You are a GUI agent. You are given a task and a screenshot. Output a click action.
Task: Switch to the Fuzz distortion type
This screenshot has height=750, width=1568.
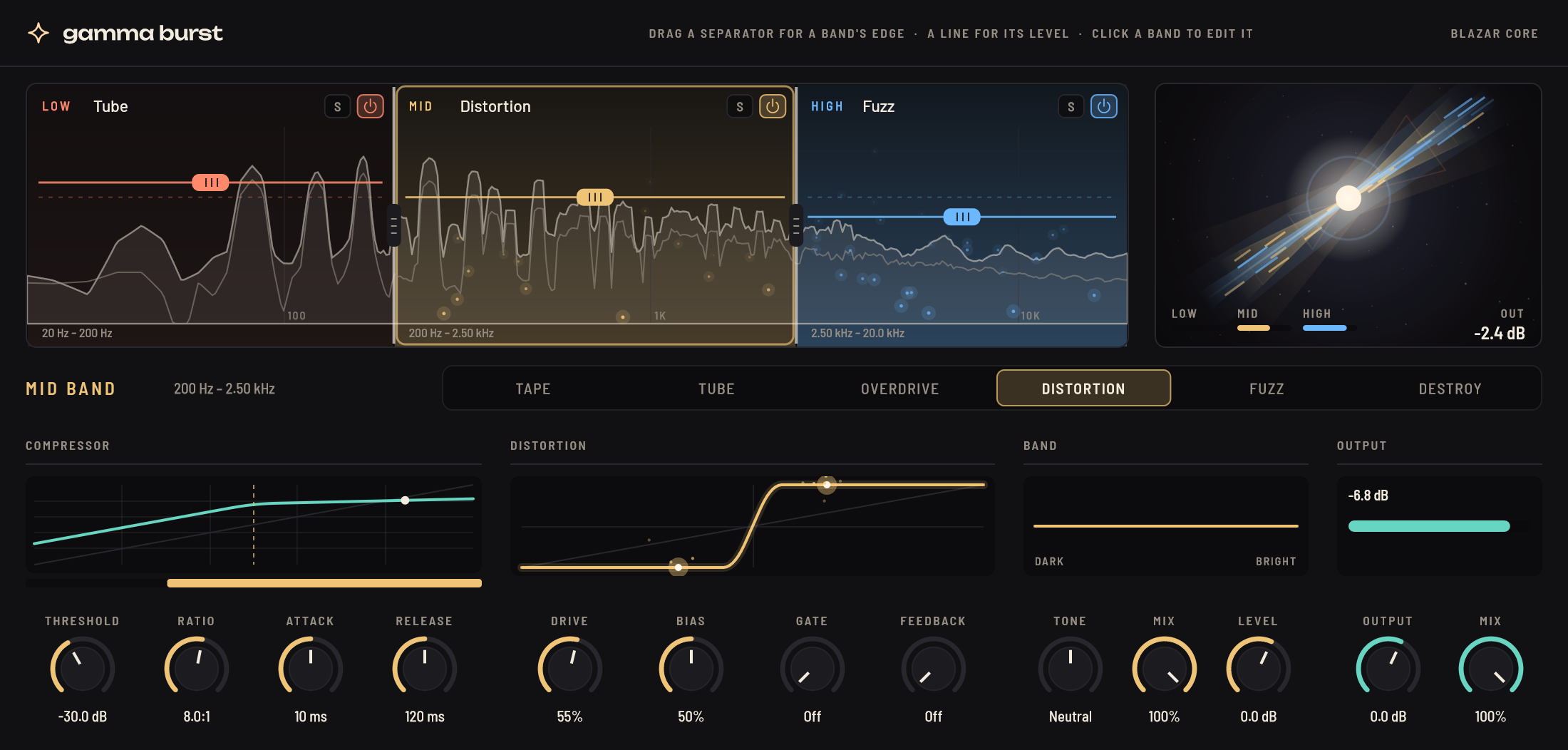click(x=1267, y=389)
